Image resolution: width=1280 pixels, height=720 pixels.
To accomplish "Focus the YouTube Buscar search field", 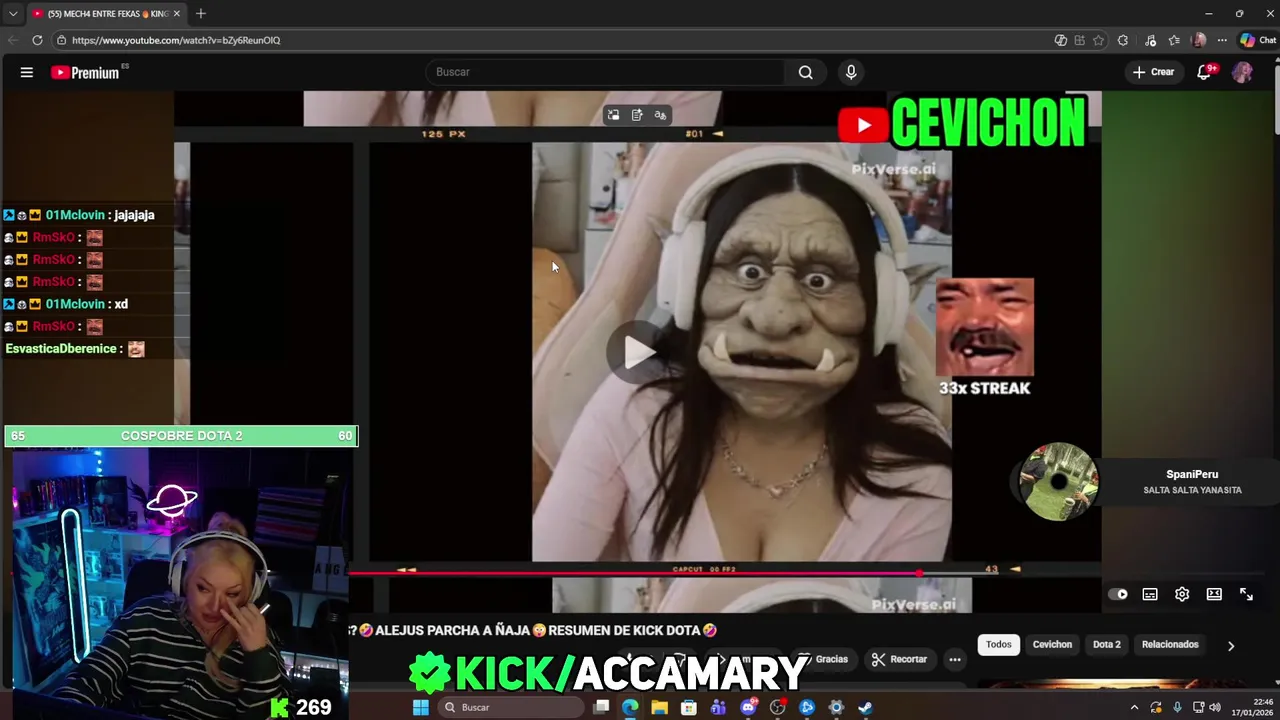I will coord(606,72).
